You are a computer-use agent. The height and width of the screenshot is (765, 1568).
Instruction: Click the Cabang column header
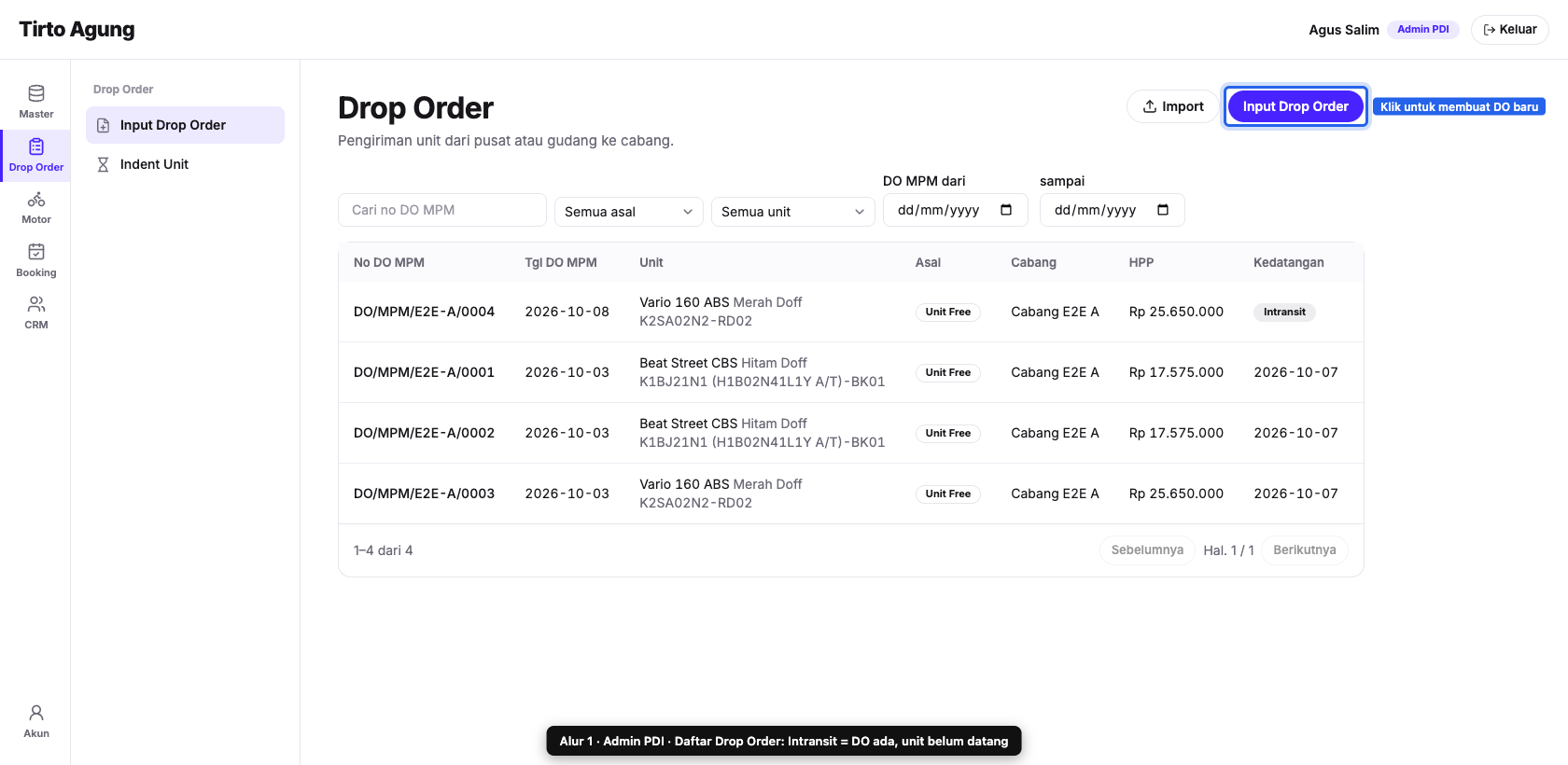point(1033,262)
